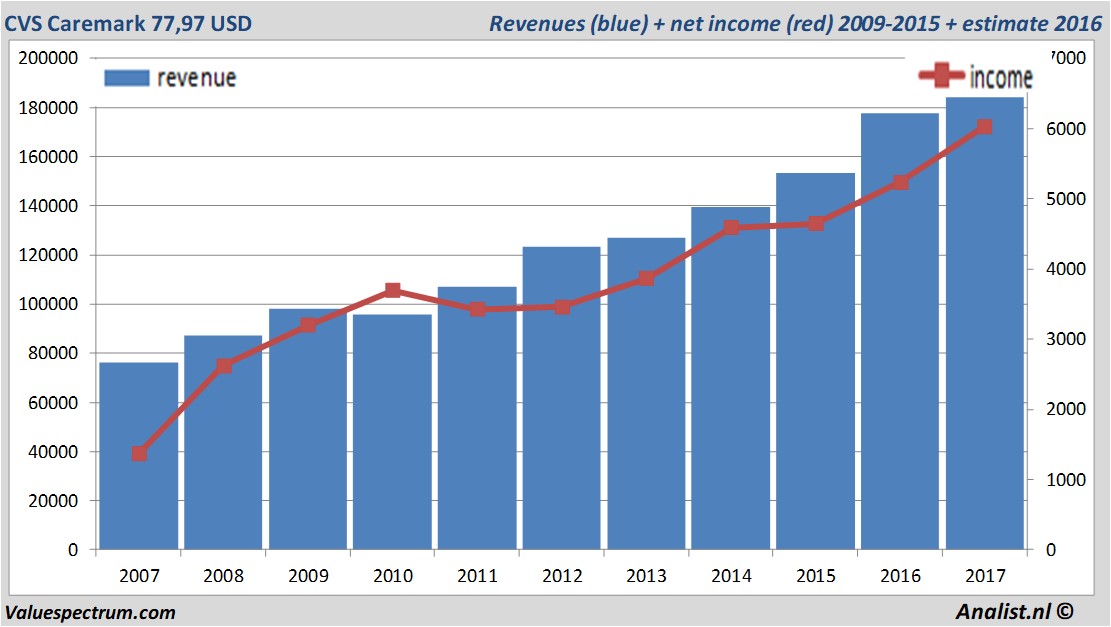Click the blue revenue legend swatch
This screenshot has width=1111, height=627.
tap(126, 77)
